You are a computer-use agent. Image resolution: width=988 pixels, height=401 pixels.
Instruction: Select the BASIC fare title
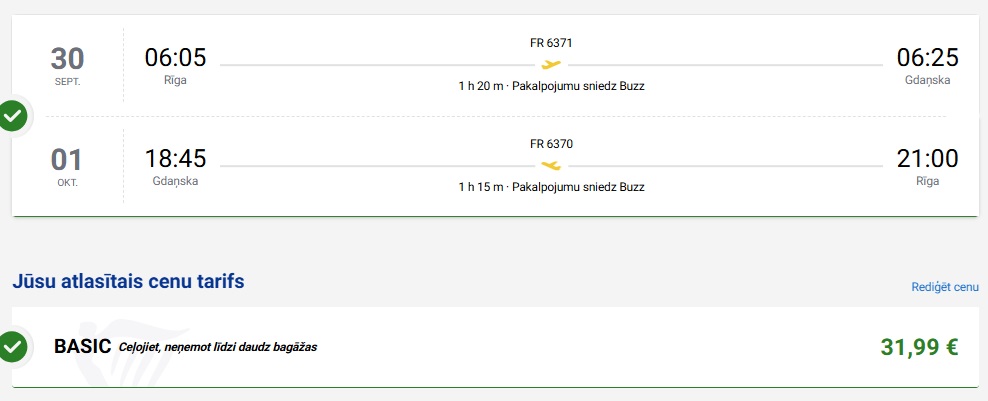point(83,346)
